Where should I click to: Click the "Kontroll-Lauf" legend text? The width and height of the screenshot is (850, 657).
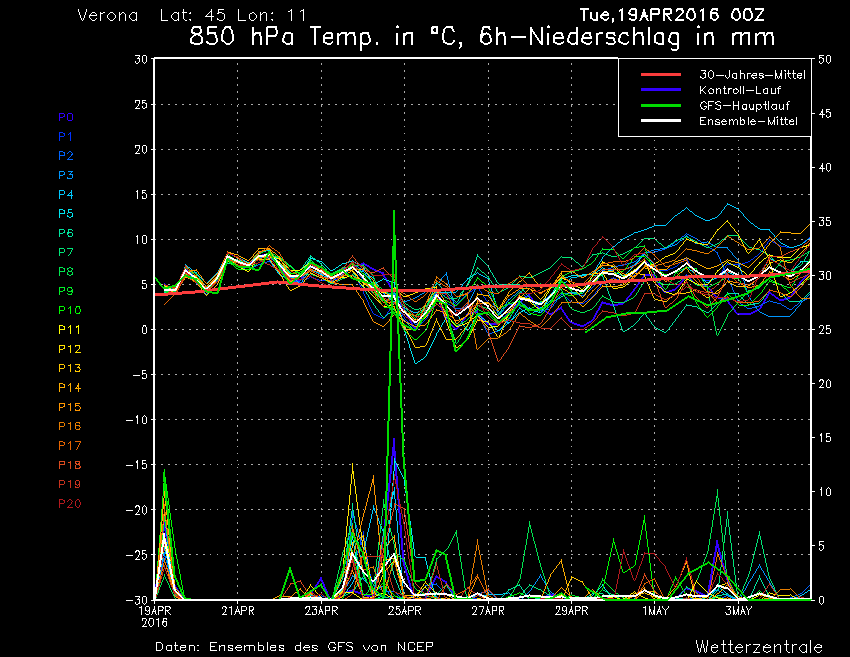click(x=740, y=90)
